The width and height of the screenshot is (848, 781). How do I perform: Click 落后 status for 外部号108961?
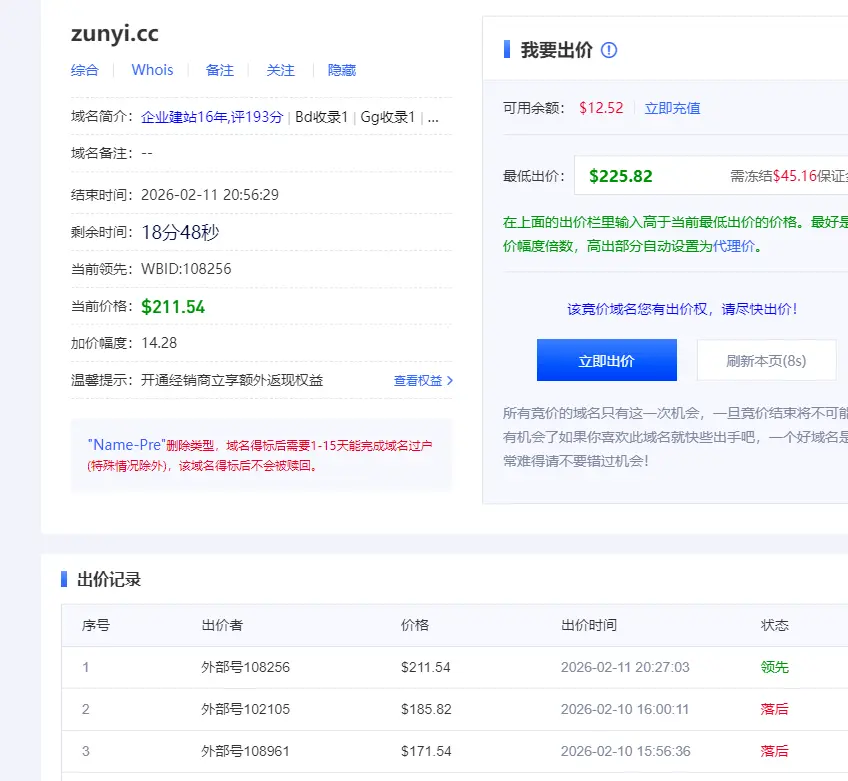[774, 751]
